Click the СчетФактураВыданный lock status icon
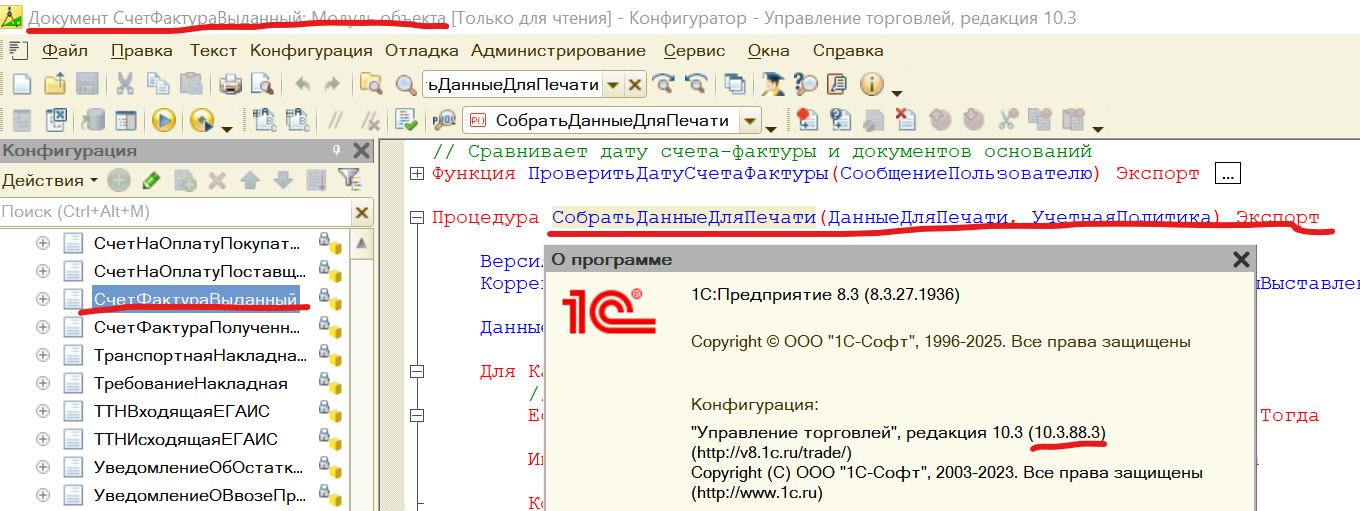The height and width of the screenshot is (511, 1360). click(x=331, y=299)
